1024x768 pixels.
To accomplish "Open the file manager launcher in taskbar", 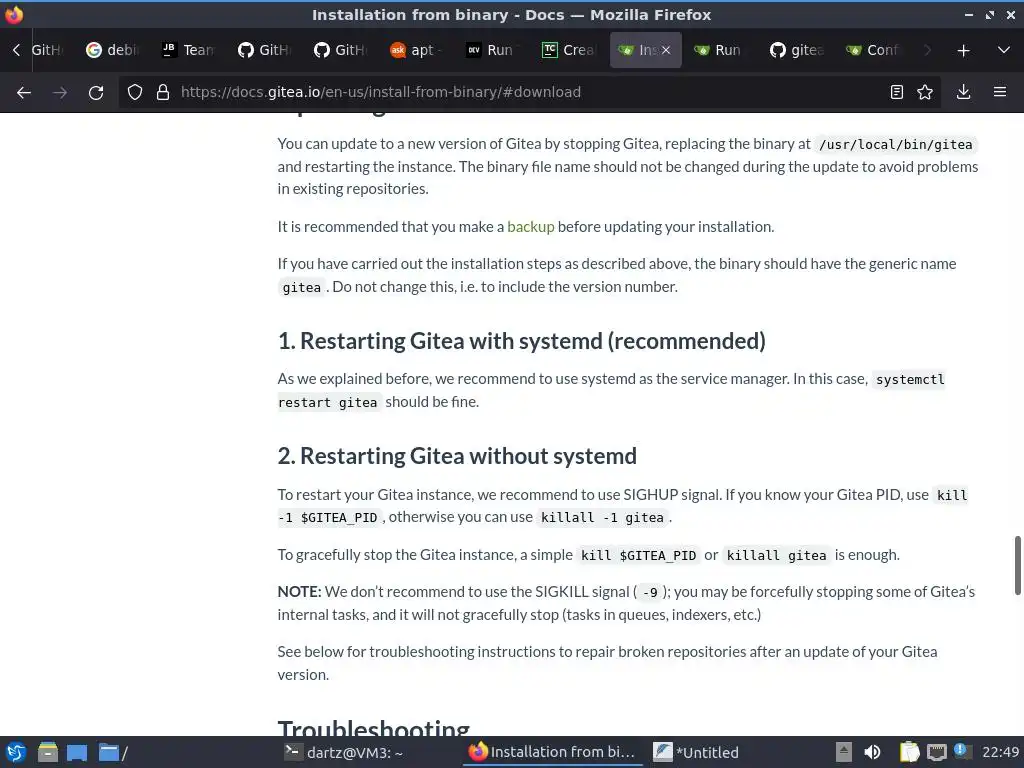I will point(48,752).
